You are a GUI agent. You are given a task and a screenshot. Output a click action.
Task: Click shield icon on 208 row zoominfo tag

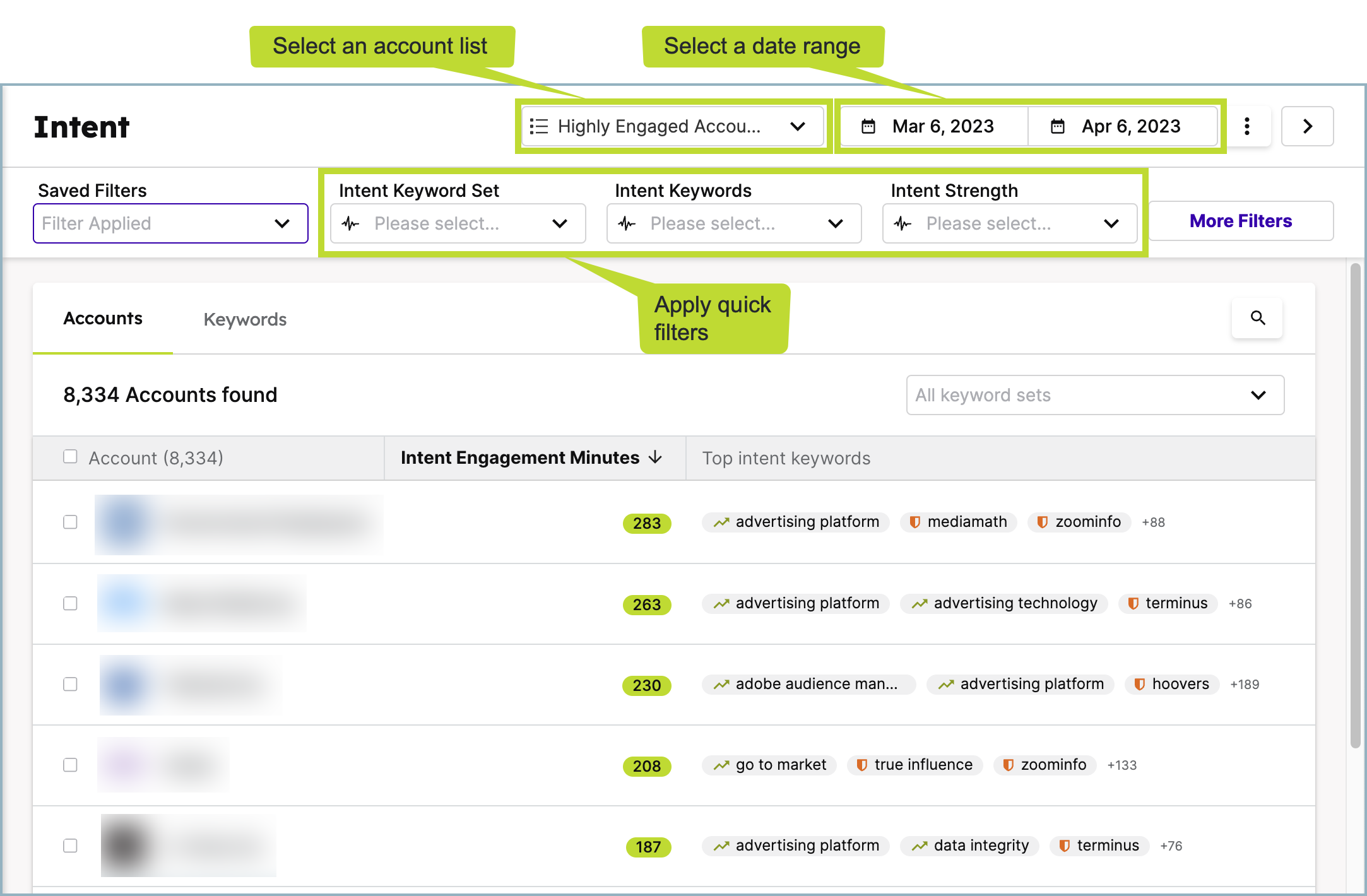point(1008,765)
